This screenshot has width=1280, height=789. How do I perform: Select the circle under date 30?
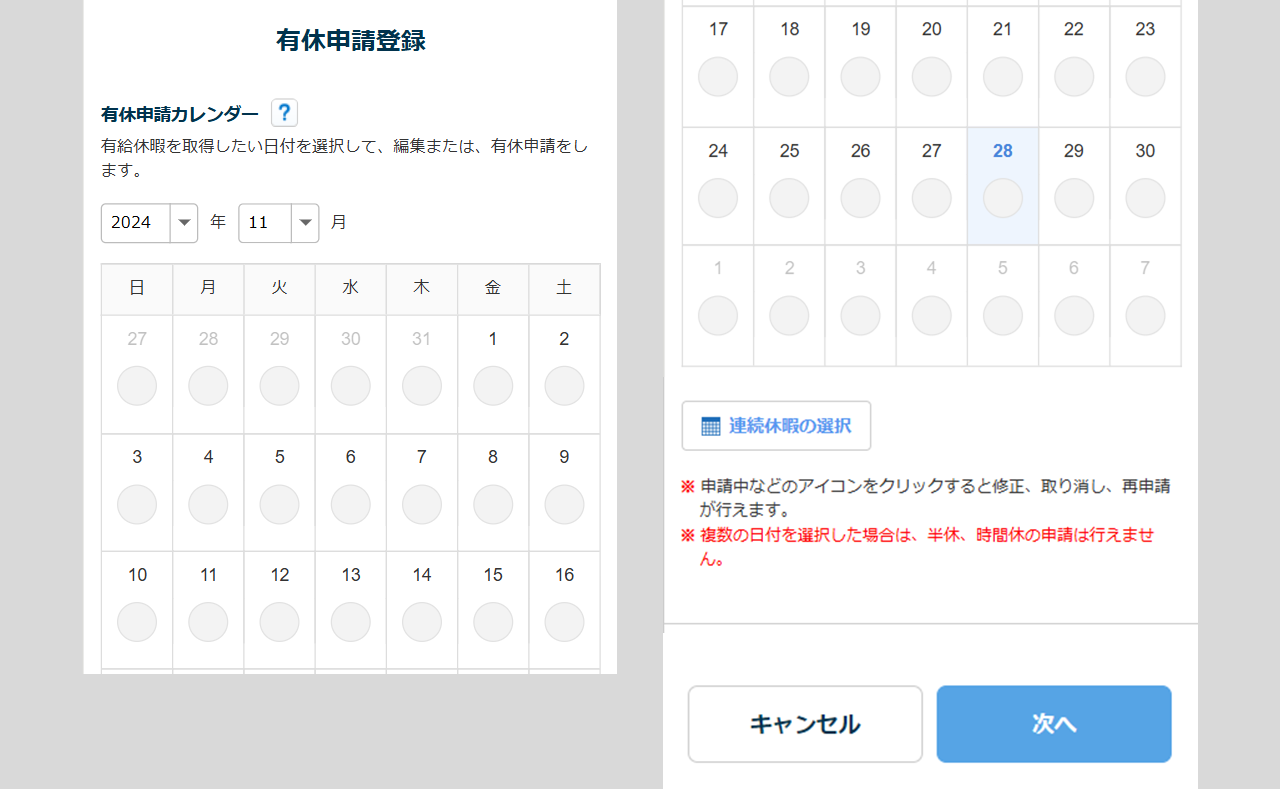pos(1145,198)
